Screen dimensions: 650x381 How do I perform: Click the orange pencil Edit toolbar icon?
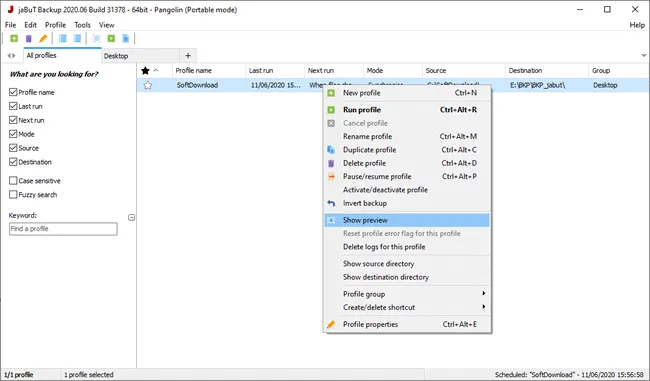tap(43, 39)
